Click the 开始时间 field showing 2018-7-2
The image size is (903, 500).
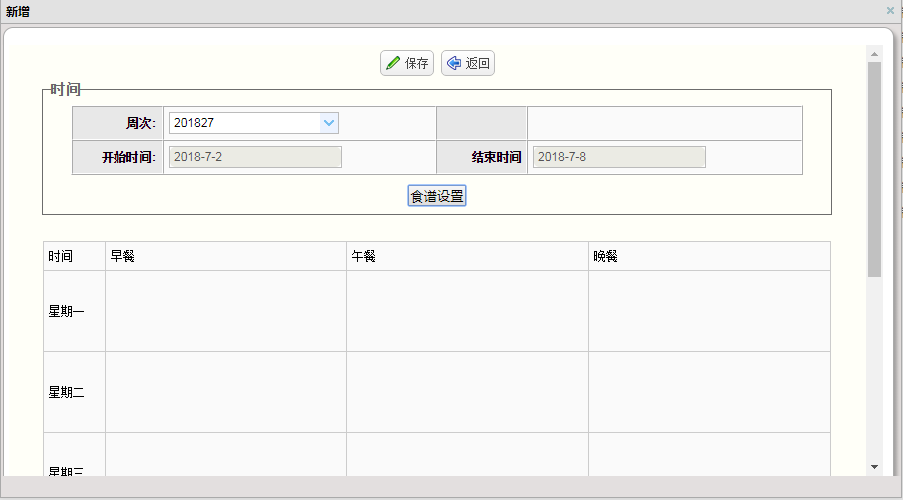click(x=255, y=157)
